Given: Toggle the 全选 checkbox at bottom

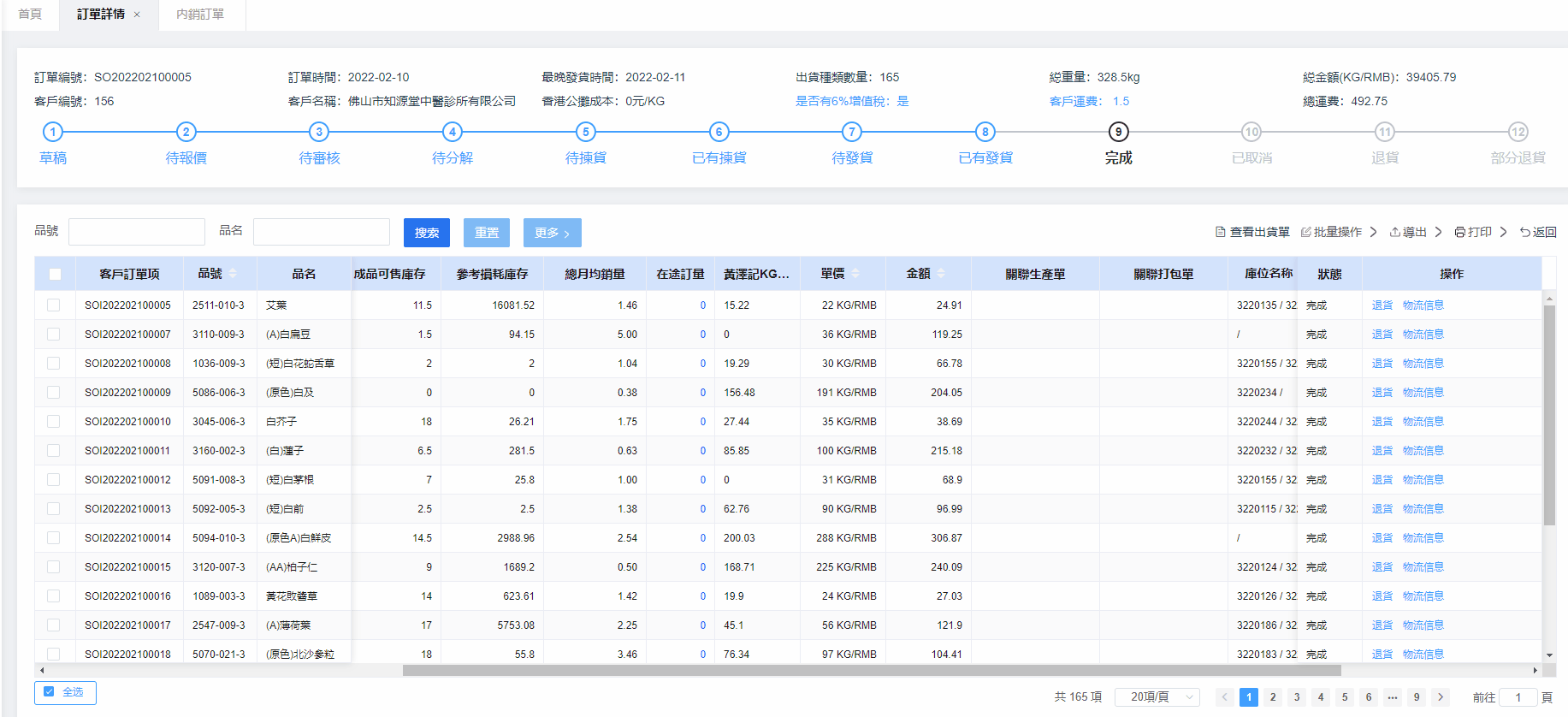Looking at the screenshot, I should click(49, 692).
